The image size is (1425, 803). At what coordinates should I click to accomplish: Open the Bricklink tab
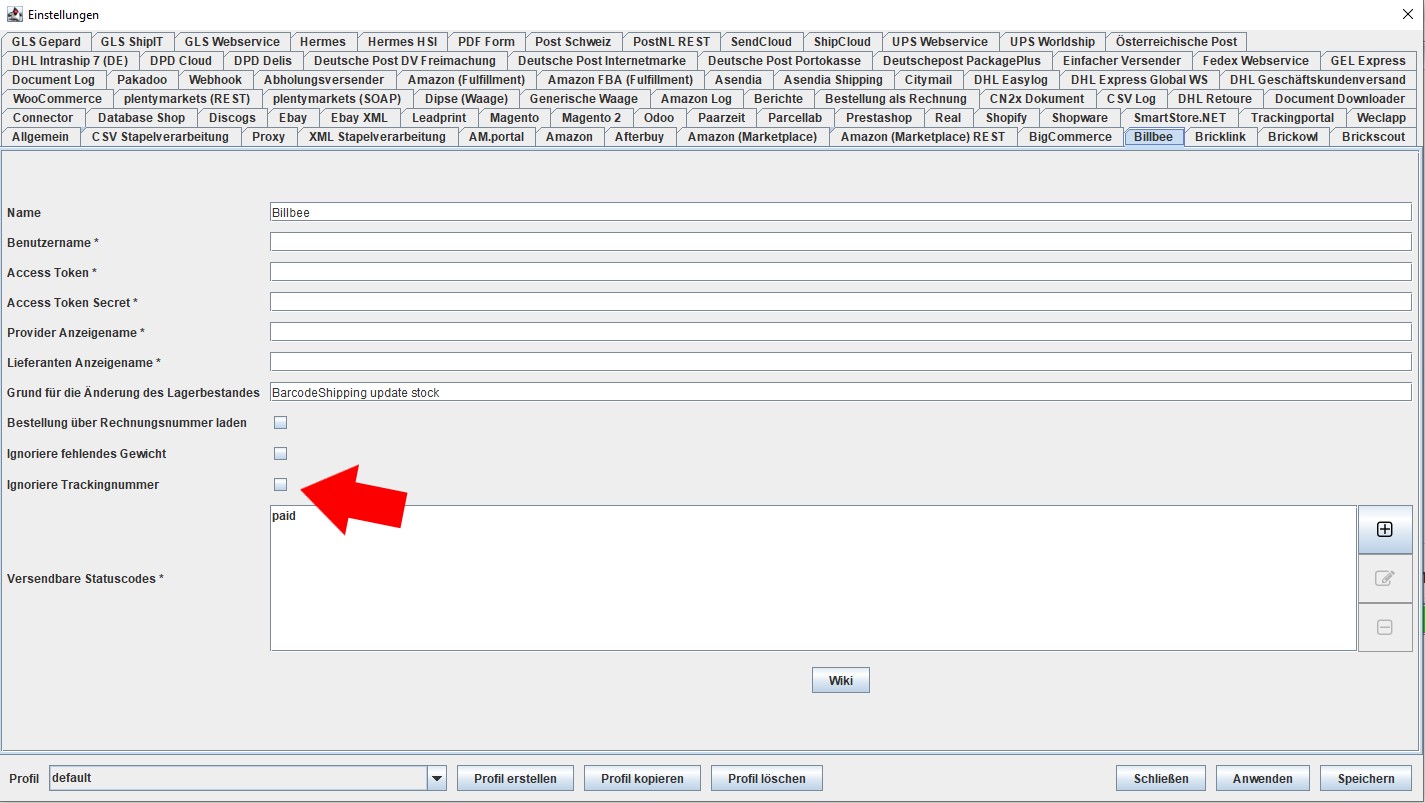1220,137
